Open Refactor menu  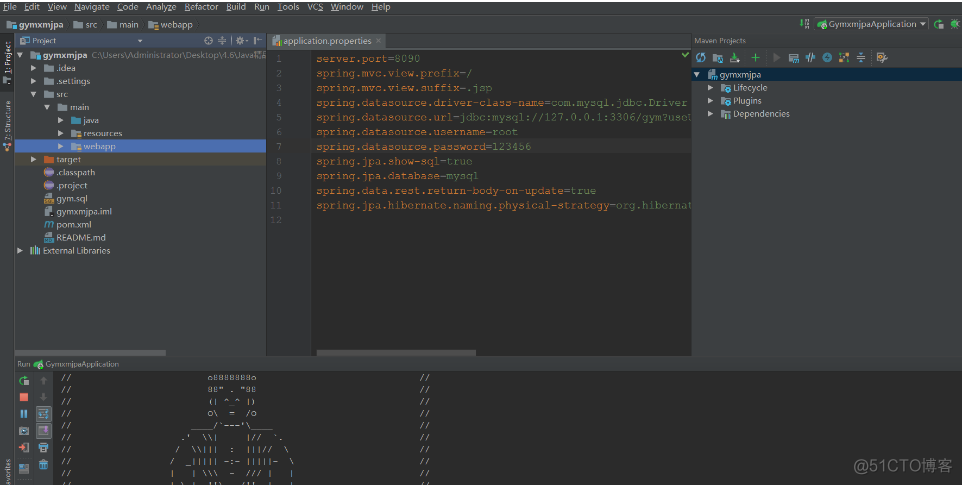point(201,7)
